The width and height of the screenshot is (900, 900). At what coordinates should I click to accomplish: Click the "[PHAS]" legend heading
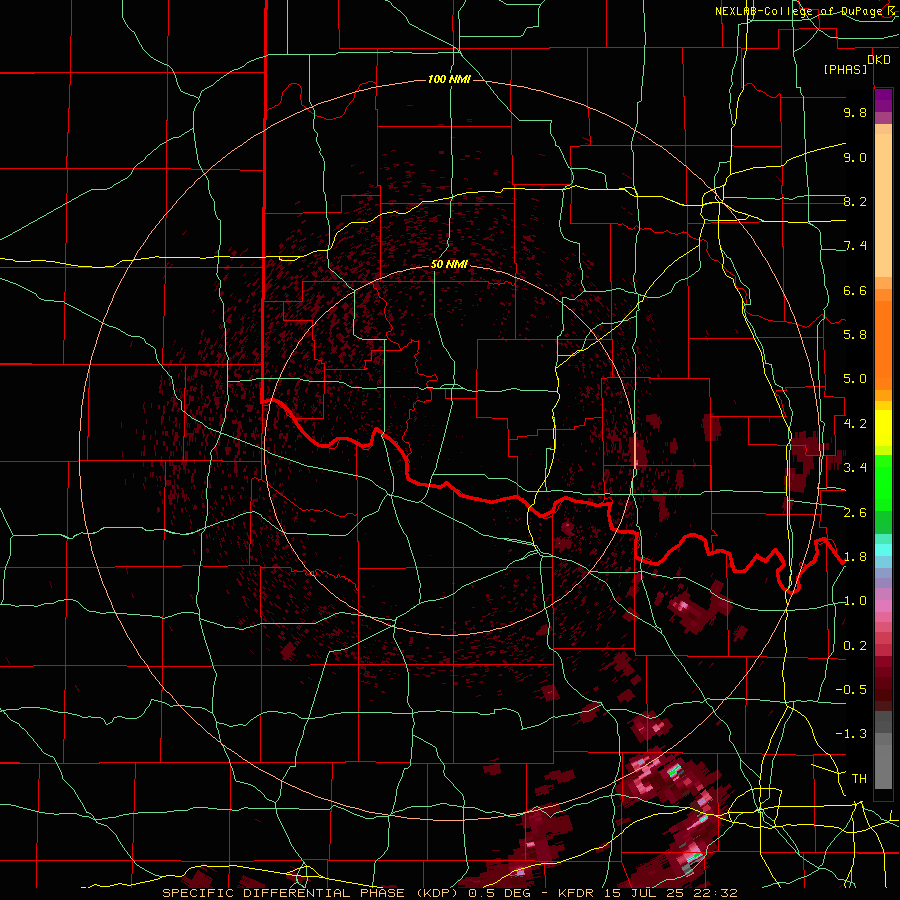point(845,70)
